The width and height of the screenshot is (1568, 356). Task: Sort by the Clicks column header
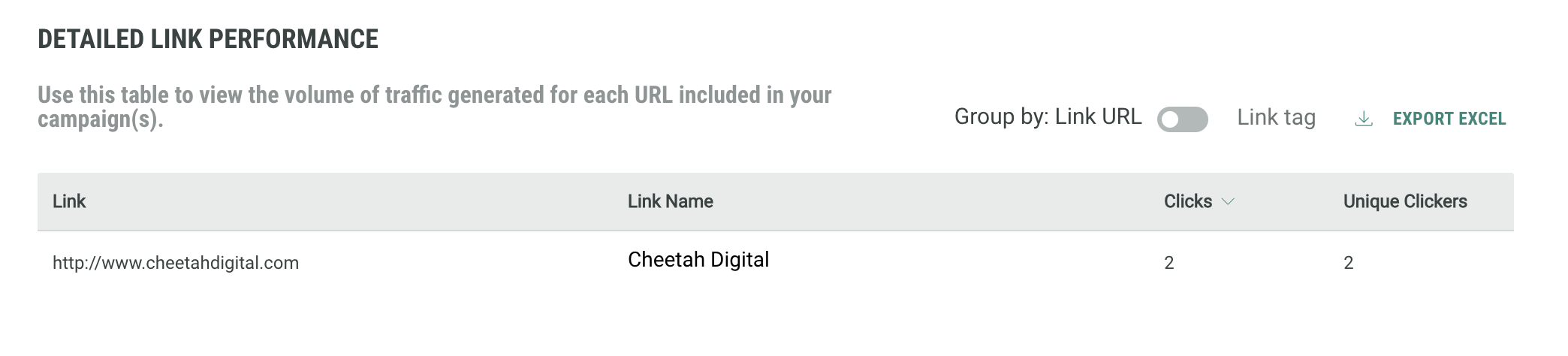[1187, 201]
